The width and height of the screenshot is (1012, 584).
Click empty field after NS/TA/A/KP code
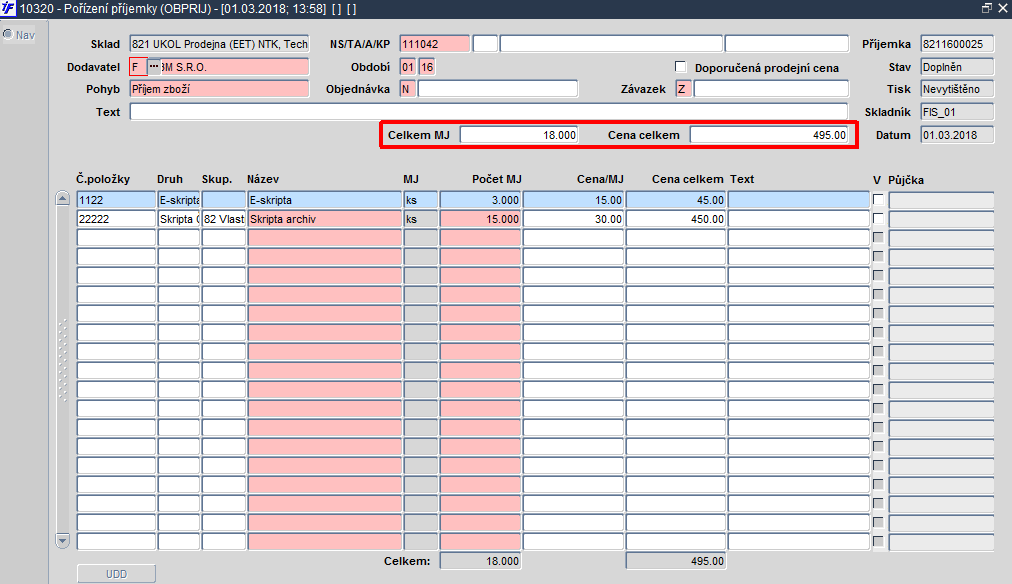coord(485,44)
